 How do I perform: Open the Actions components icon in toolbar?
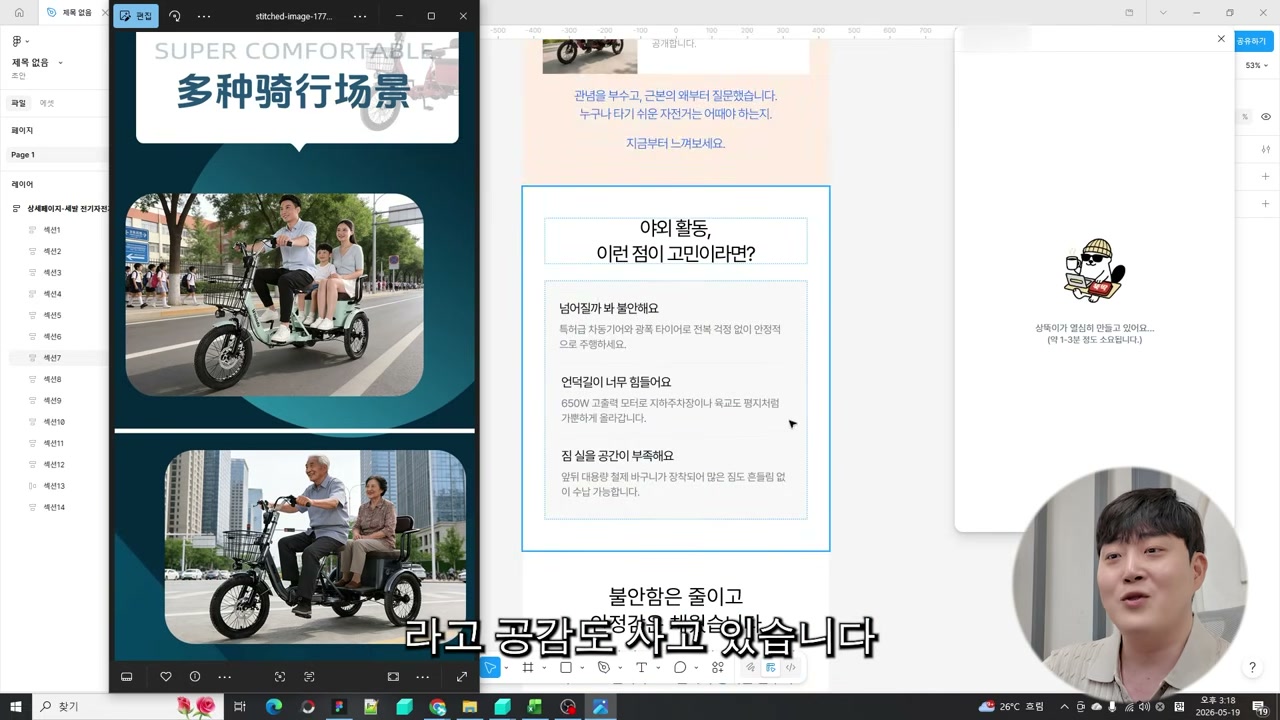pos(717,667)
